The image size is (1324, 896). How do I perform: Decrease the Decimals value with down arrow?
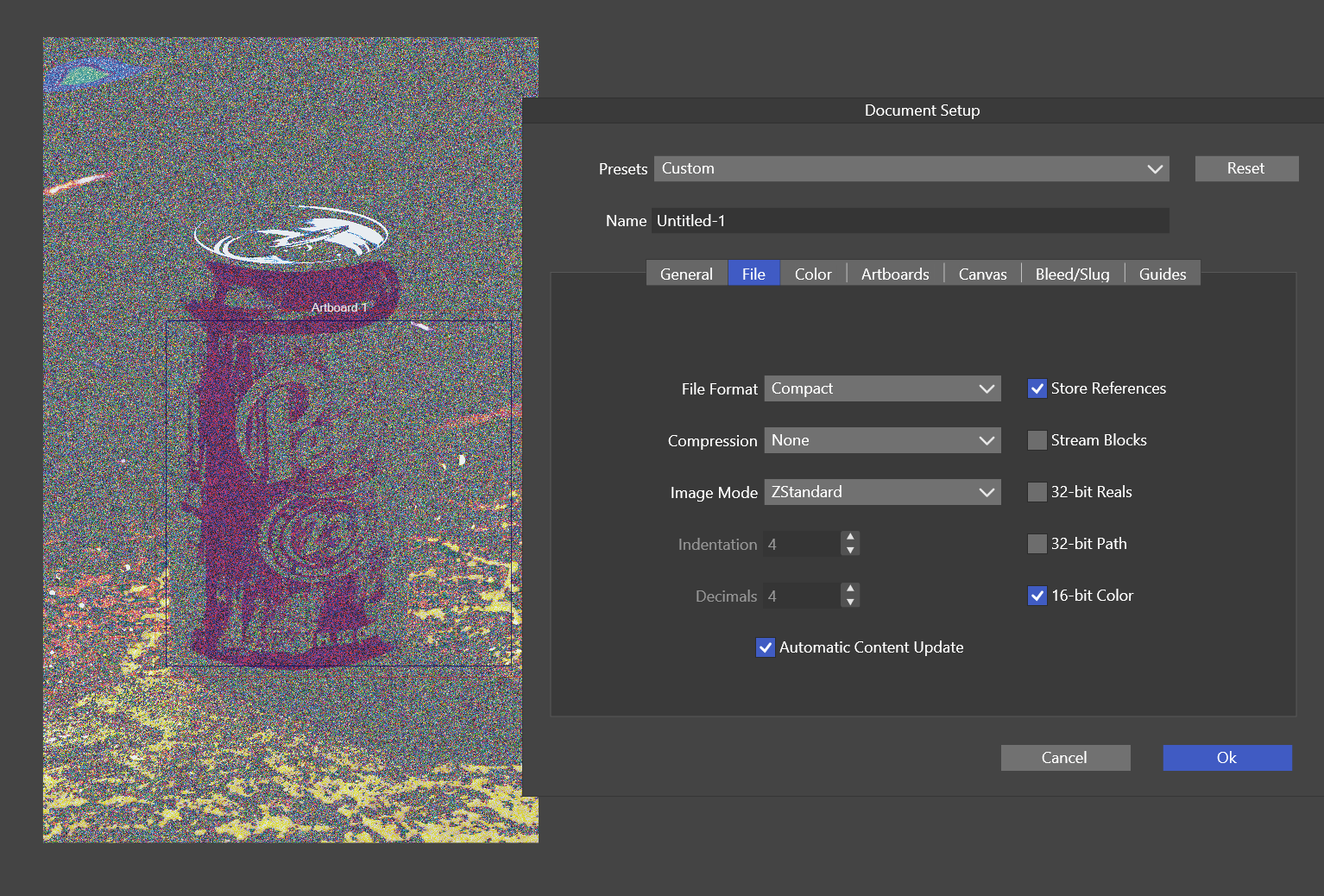click(850, 602)
